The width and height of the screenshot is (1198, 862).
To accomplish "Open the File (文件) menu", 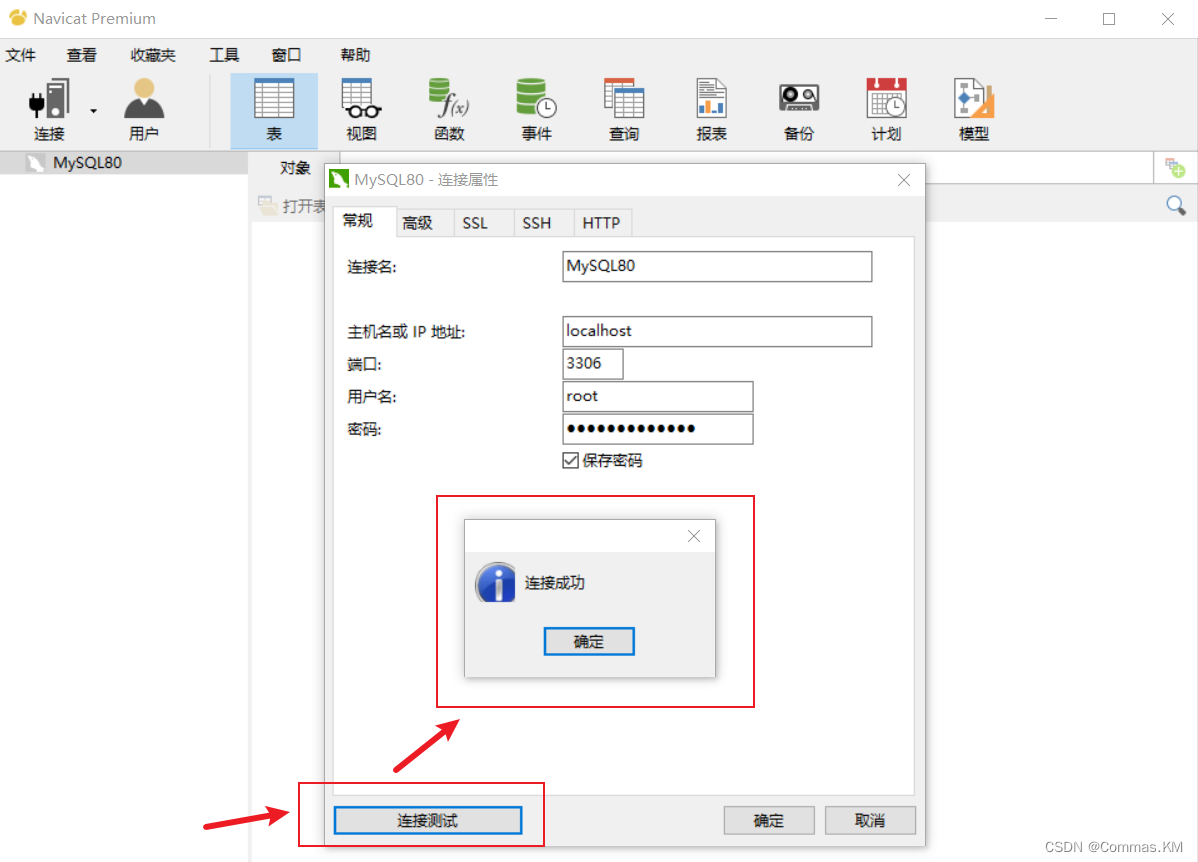I will tap(21, 55).
